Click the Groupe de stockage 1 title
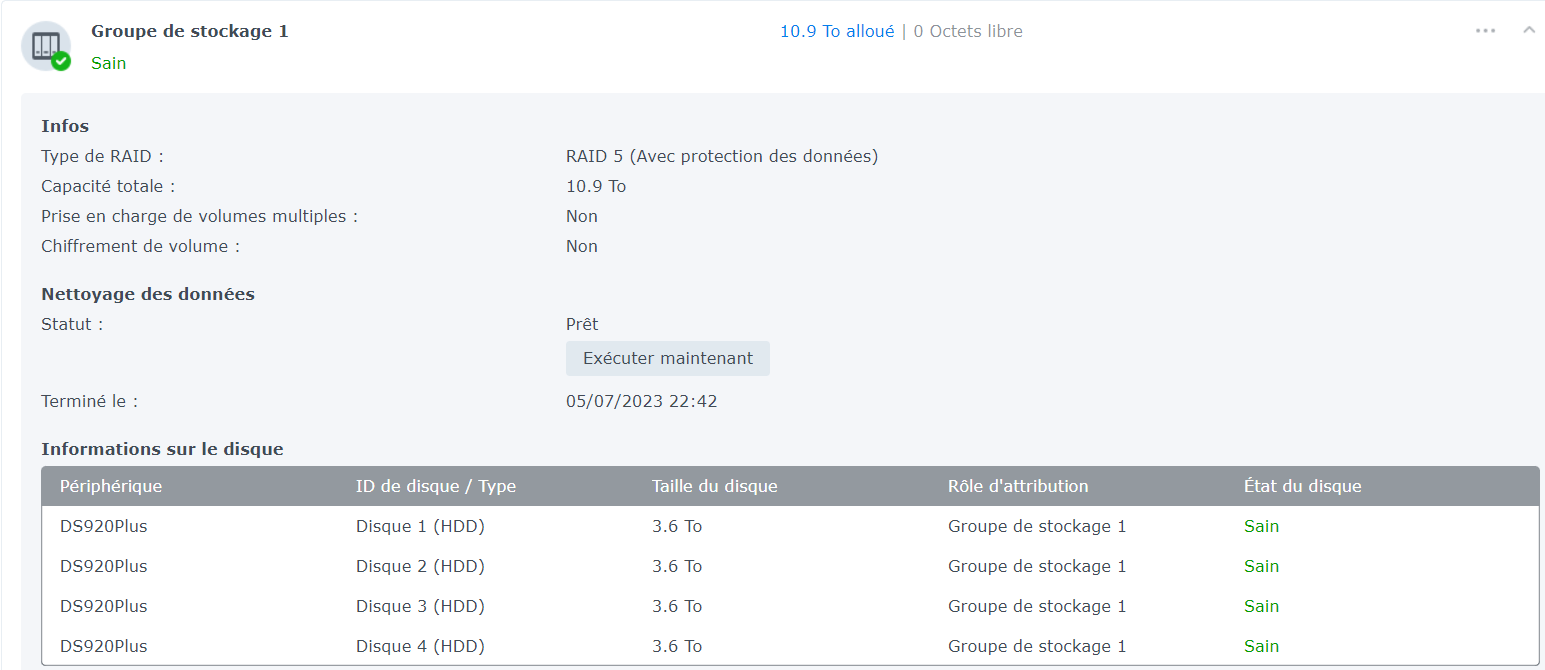This screenshot has height=670, width=1545. [x=189, y=31]
